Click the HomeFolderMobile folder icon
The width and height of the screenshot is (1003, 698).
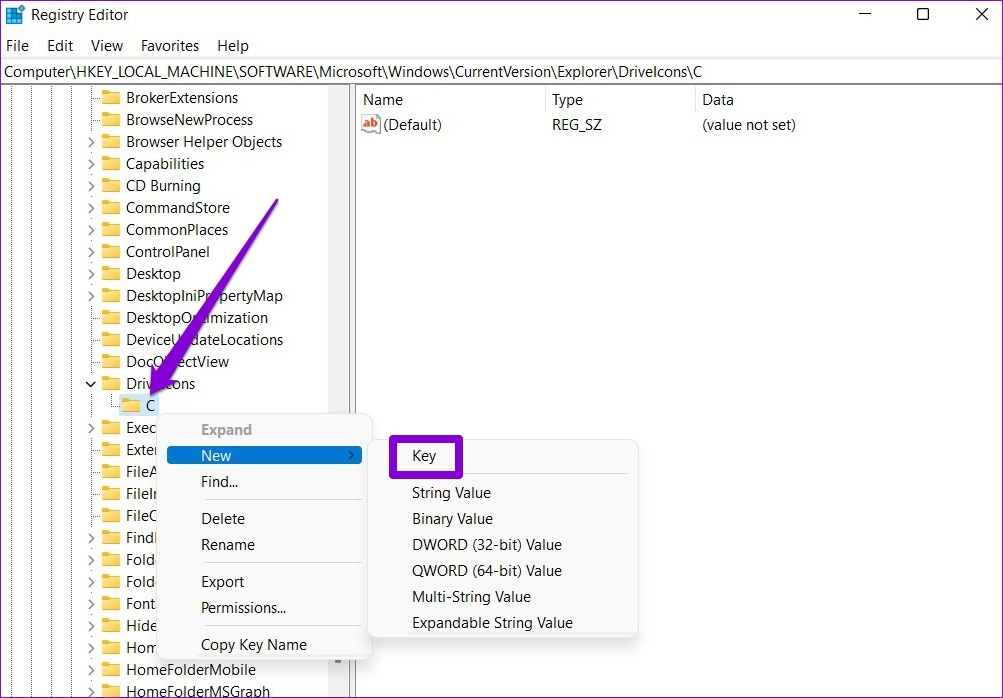coord(111,669)
